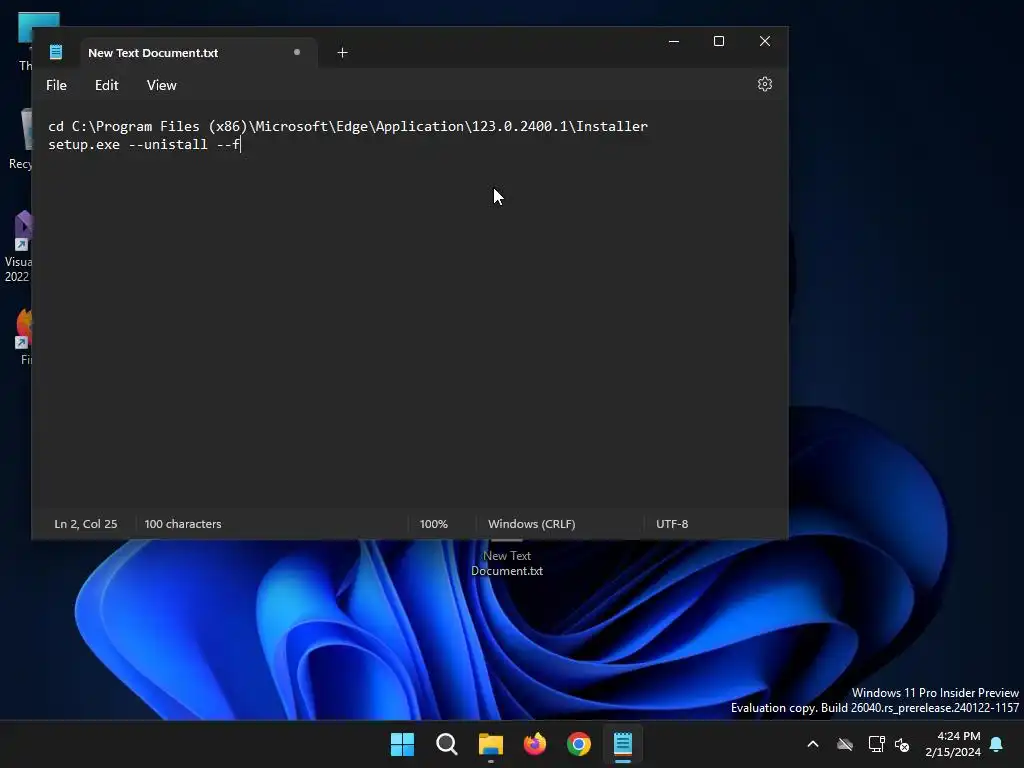Minimize the Notepad window
The image size is (1024, 768).
[674, 41]
